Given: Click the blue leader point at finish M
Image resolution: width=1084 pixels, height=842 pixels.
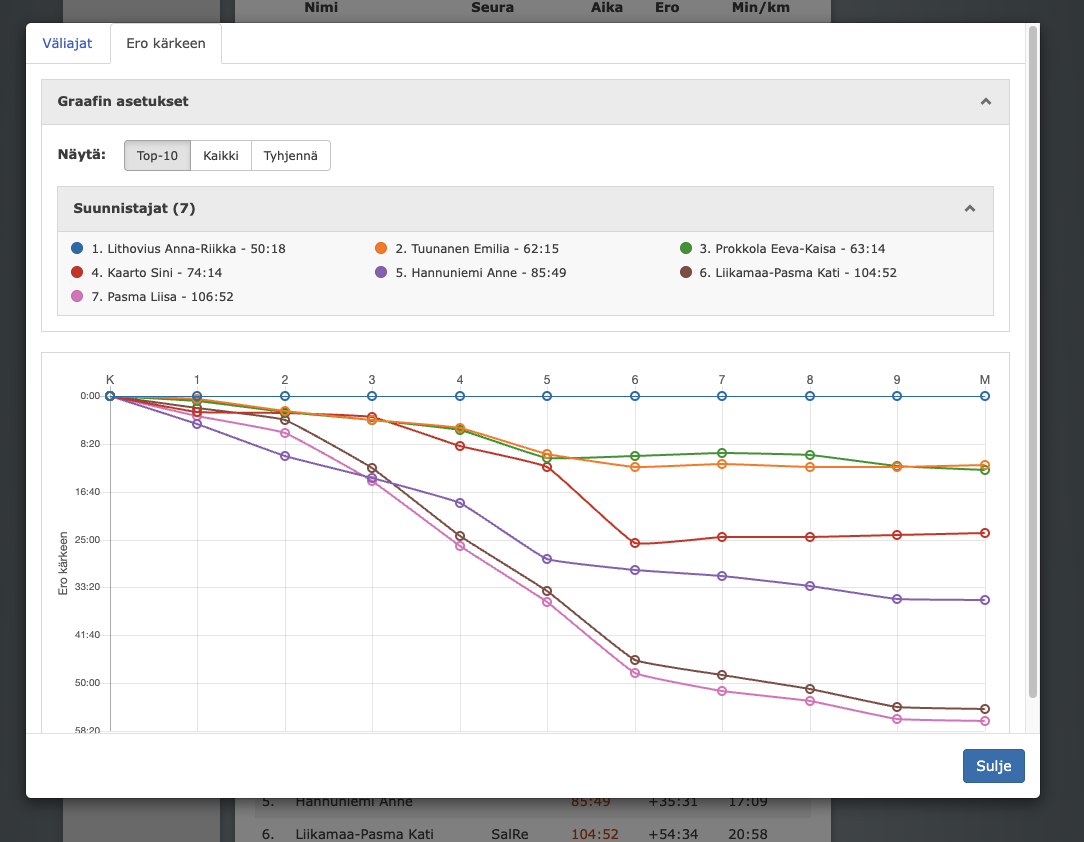Looking at the screenshot, I should point(985,396).
